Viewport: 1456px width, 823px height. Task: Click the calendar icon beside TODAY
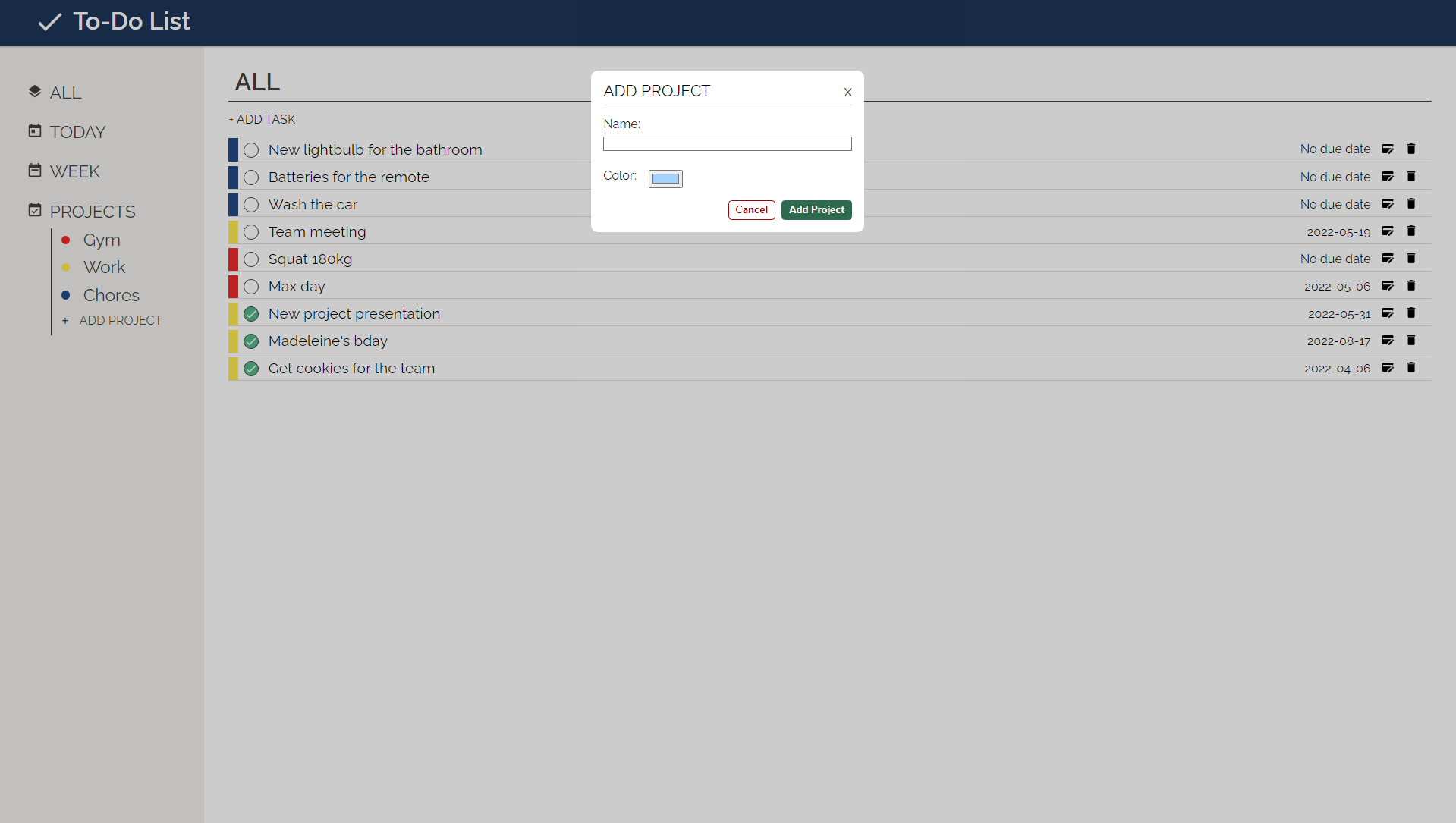[x=35, y=131]
